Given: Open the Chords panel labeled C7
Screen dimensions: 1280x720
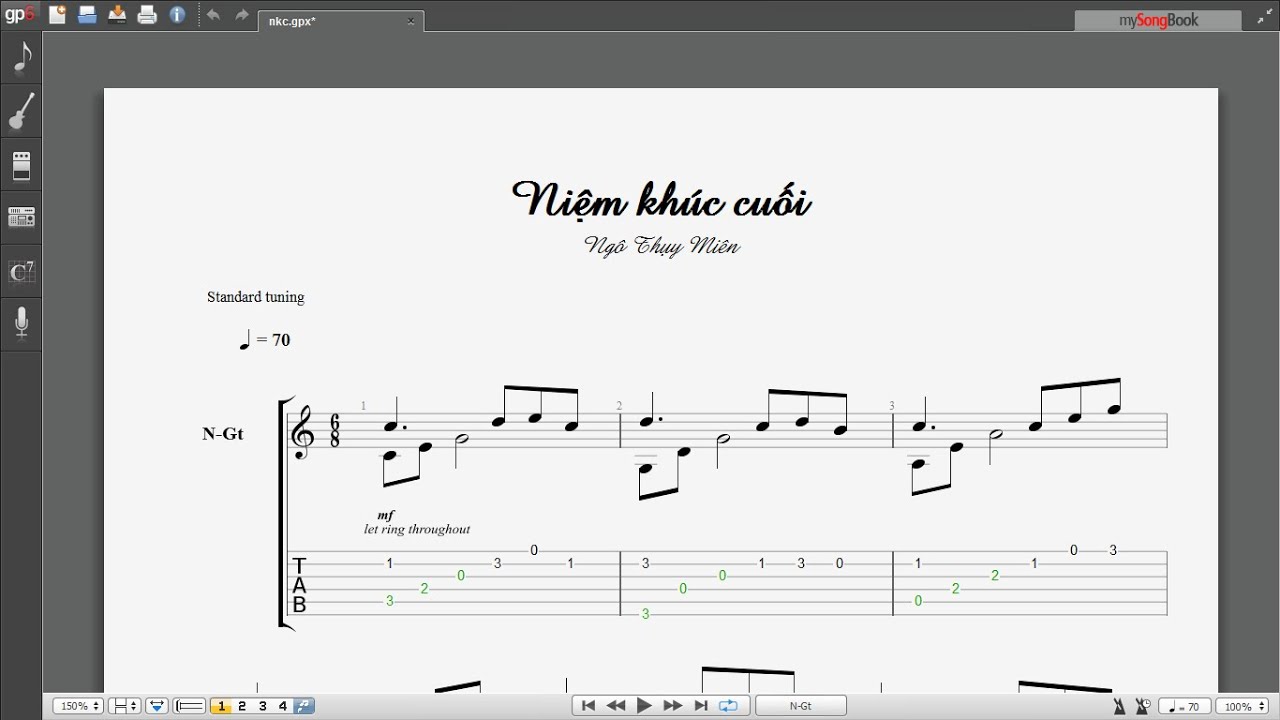Looking at the screenshot, I should click(x=21, y=271).
